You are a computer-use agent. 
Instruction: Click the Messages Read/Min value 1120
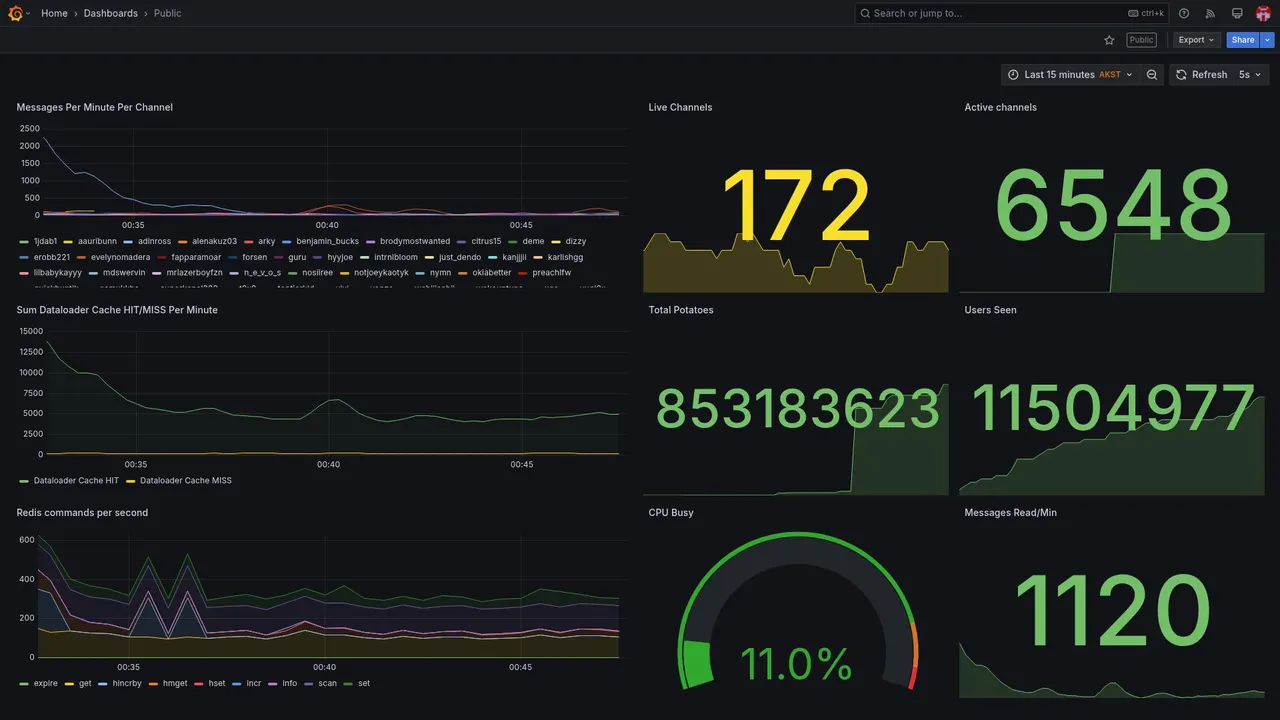(x=1112, y=612)
